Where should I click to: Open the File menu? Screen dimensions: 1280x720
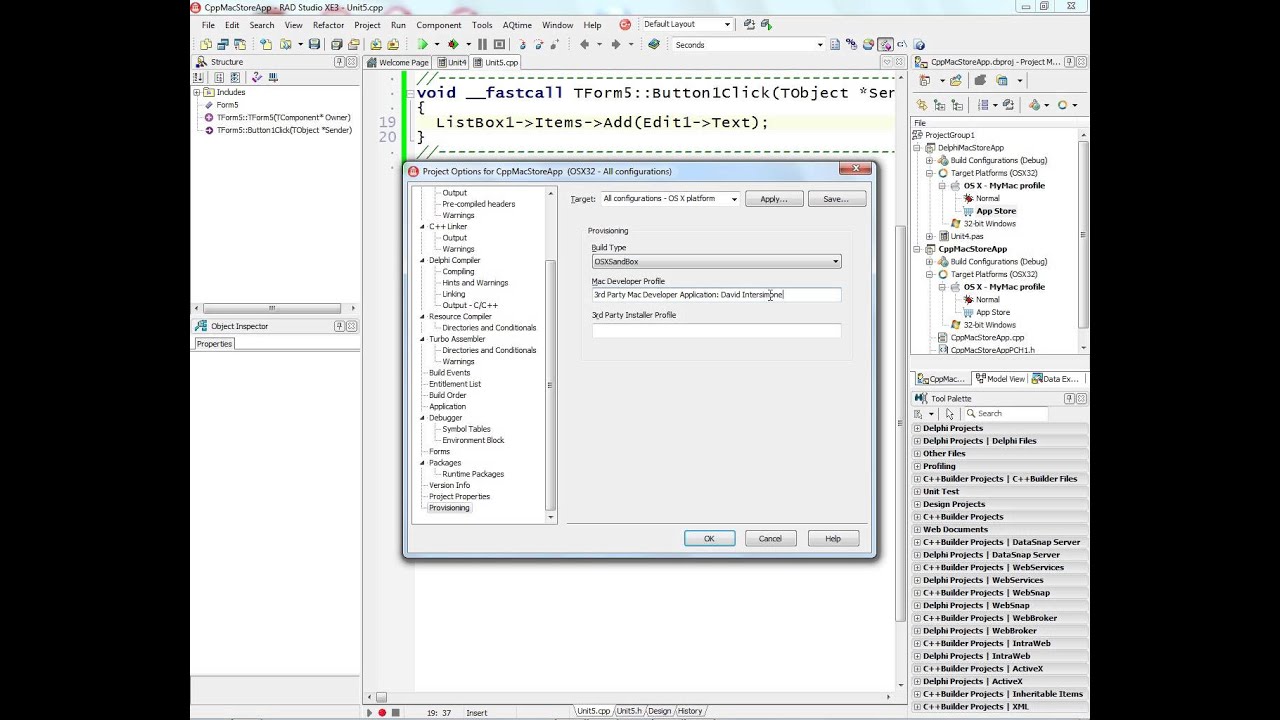click(x=208, y=25)
